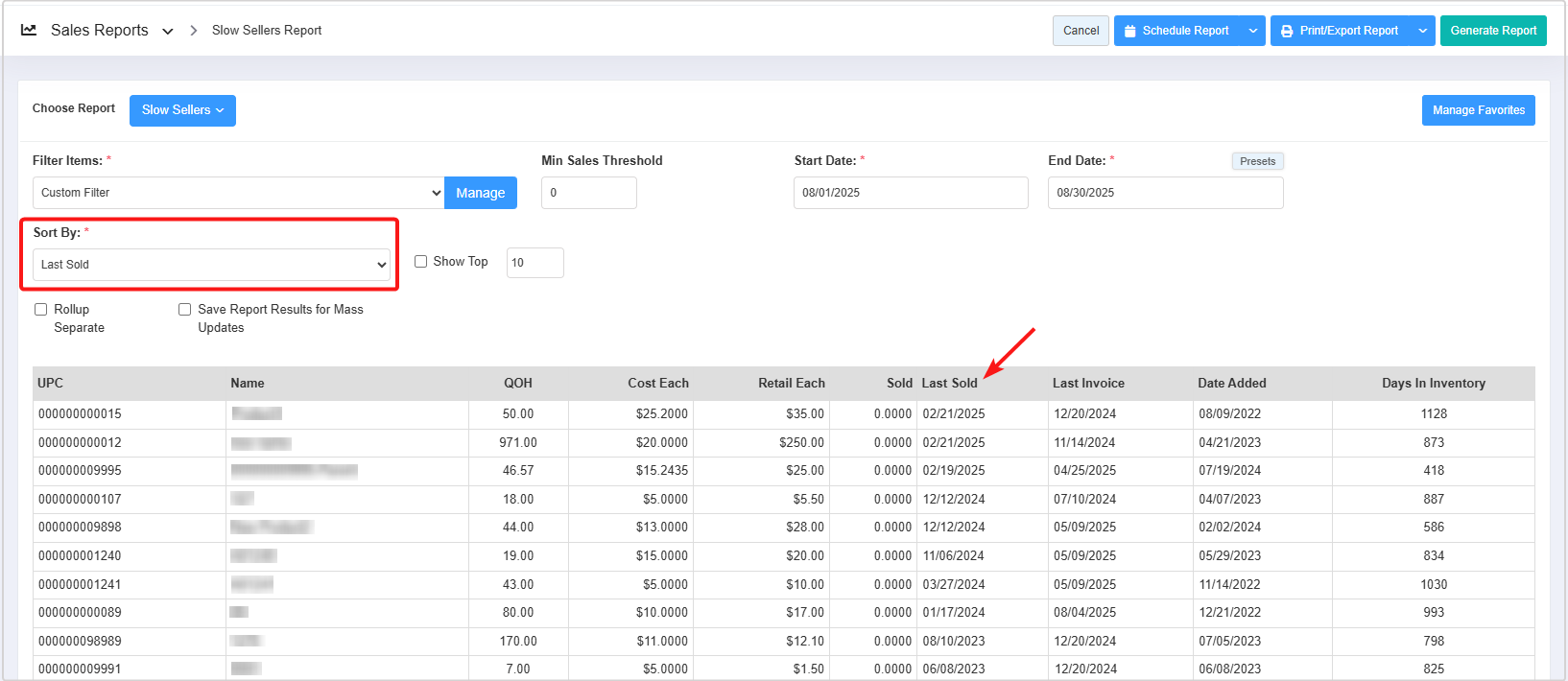Screen dimensions: 1568x681
Task: Tick the Rollup Separate checkbox
Action: (40, 310)
